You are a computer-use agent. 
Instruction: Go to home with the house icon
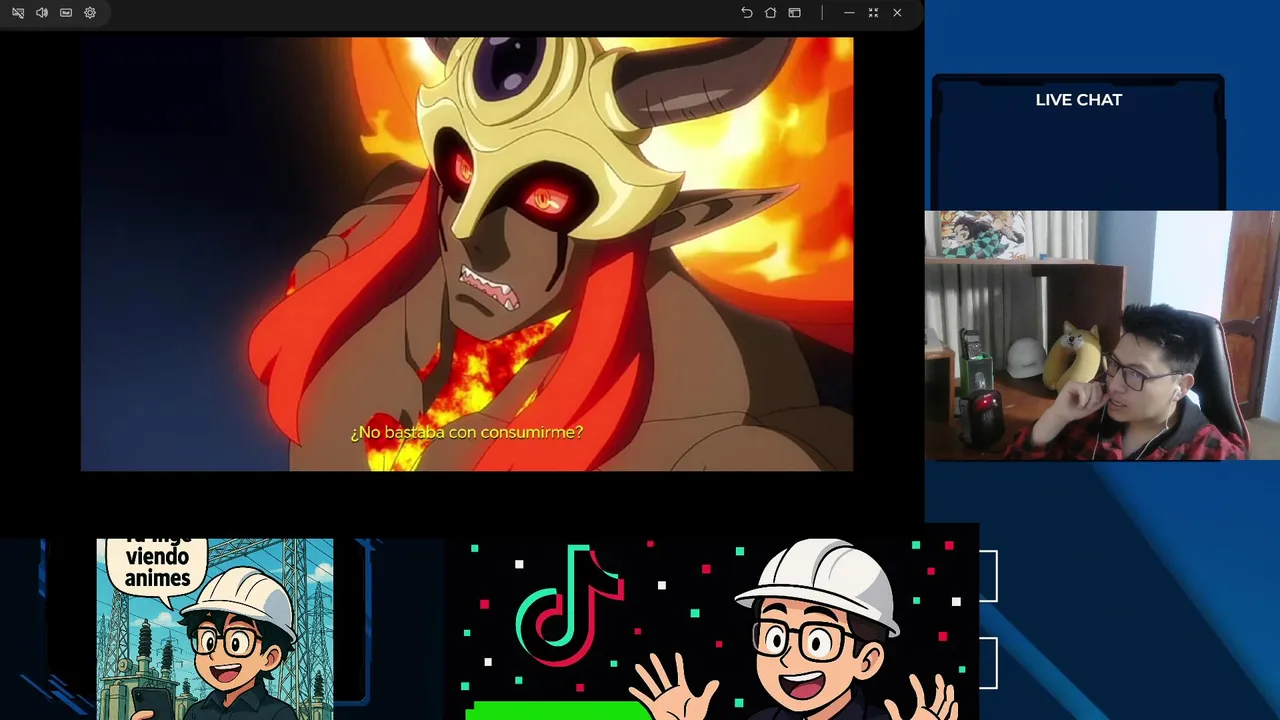pyautogui.click(x=770, y=13)
